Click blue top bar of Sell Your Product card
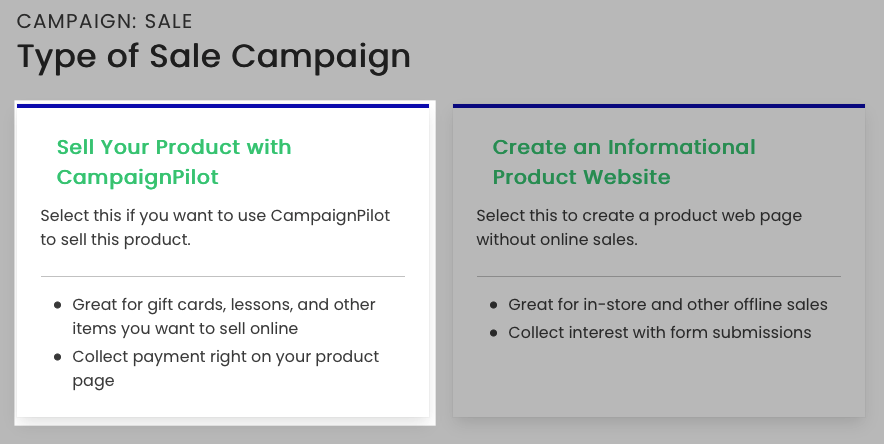This screenshot has height=444, width=884. coord(223,106)
